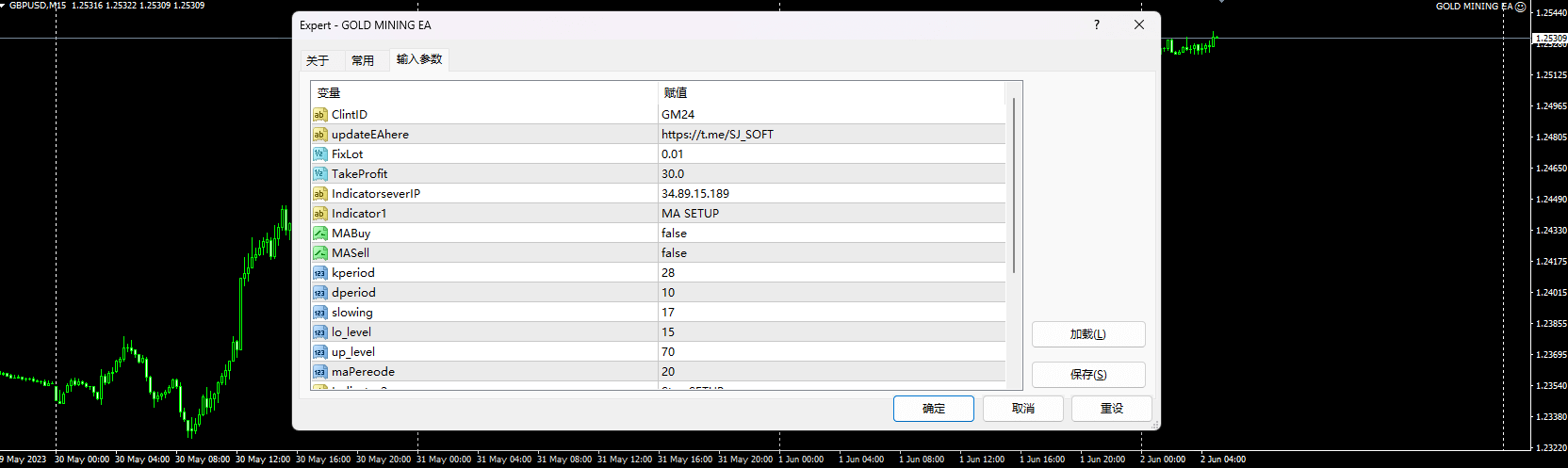Viewport: 1568px width, 468px height.
Task: Click the ClintID string variable icon
Action: [x=319, y=115]
